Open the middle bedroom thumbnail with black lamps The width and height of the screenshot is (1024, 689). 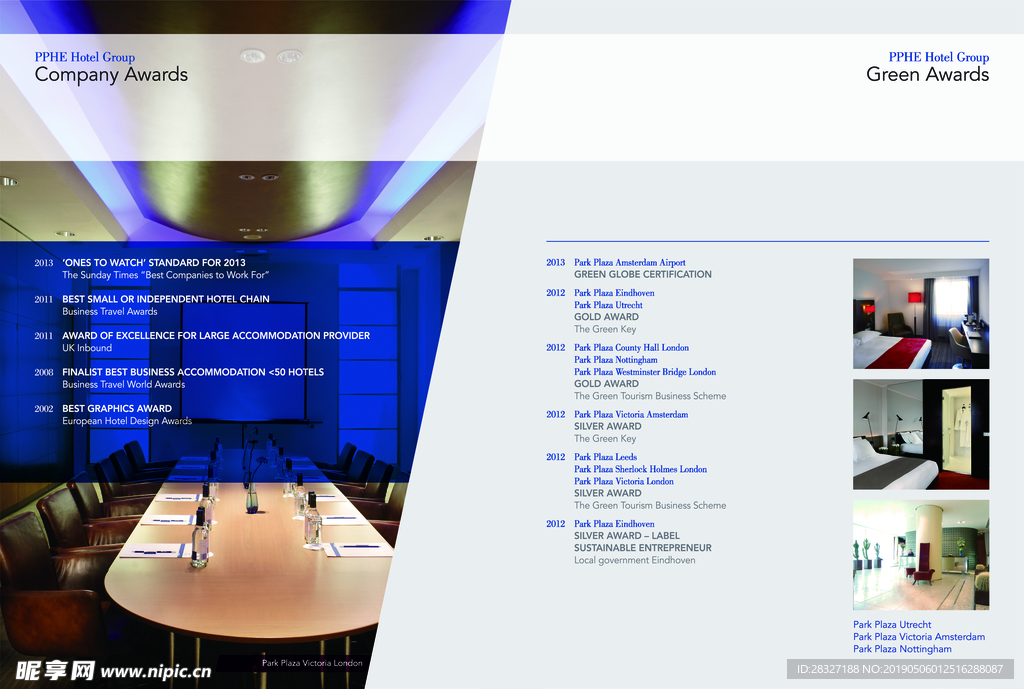coord(920,434)
